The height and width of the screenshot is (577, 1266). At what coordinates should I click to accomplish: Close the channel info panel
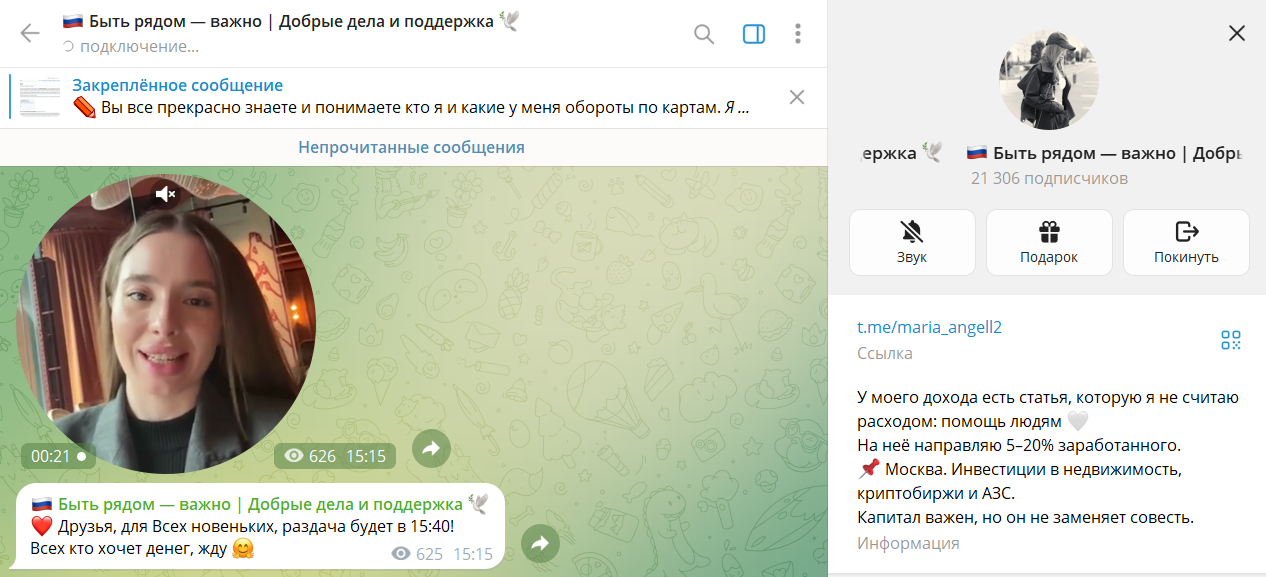[x=1237, y=33]
